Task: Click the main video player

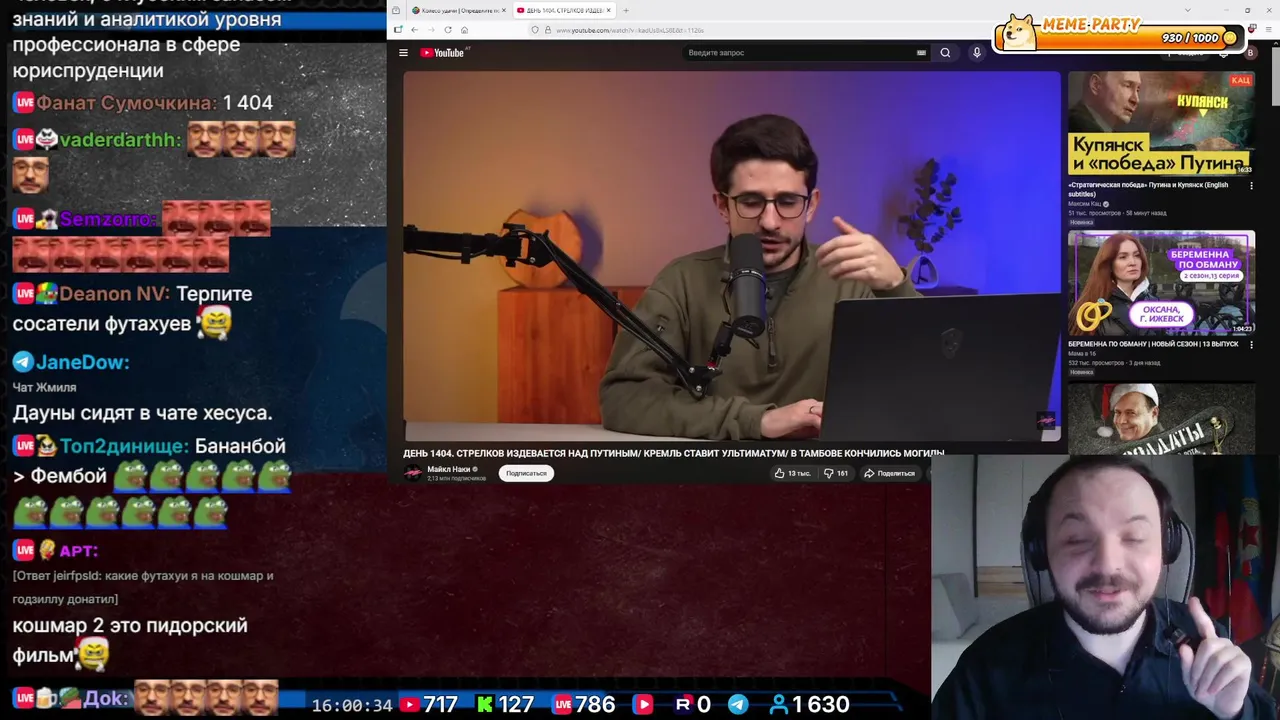Action: pyautogui.click(x=732, y=256)
